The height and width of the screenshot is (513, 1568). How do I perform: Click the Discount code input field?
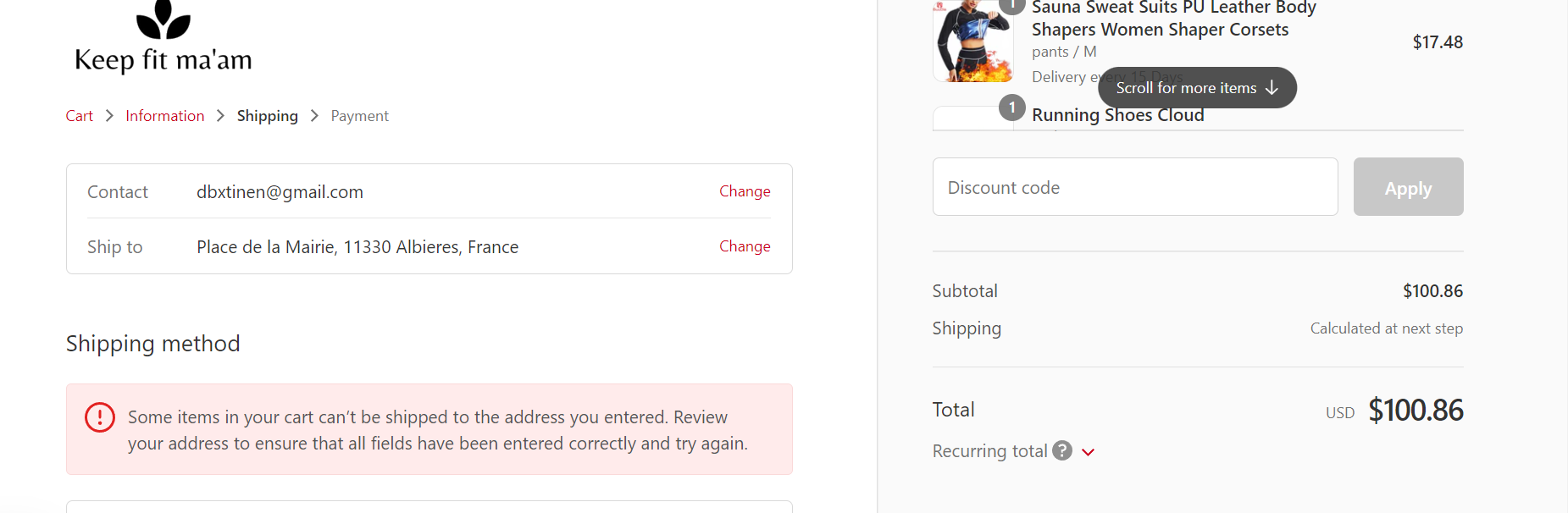(x=1135, y=187)
